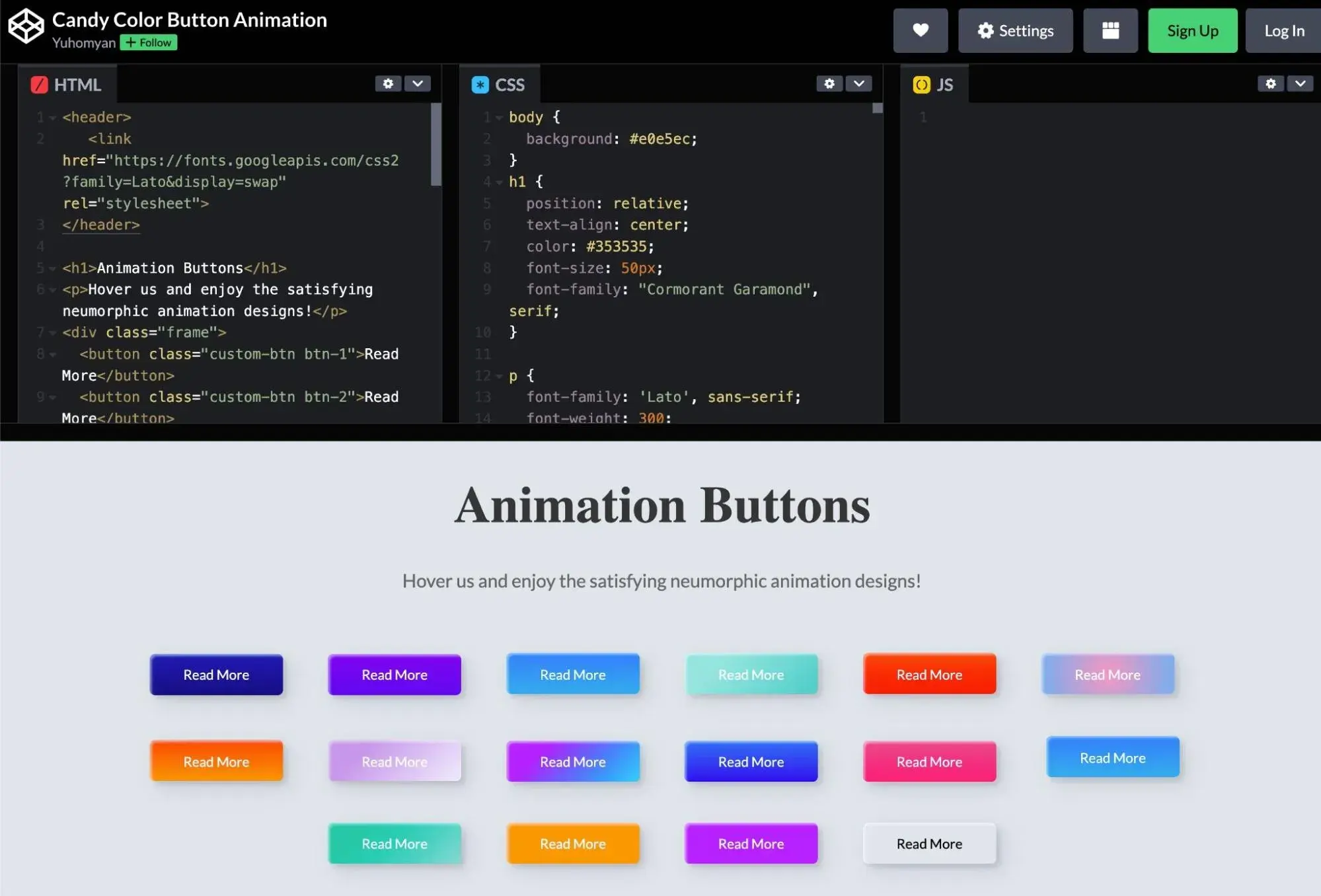This screenshot has height=896, width=1321.
Task: Expand the HTML editor dropdown chevron
Action: pos(417,83)
